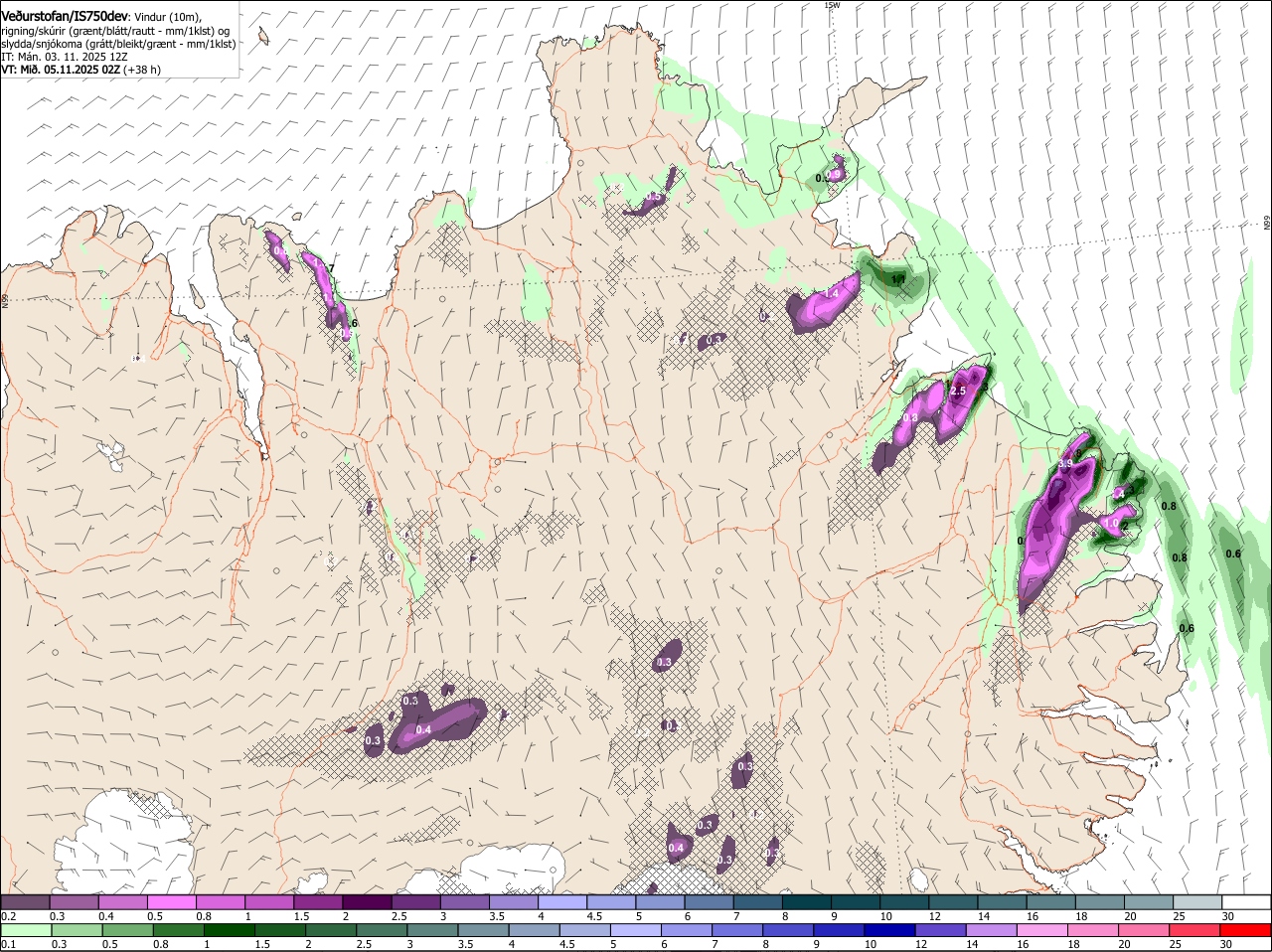Screen dimensions: 1272x952
Task: Click the 1.4 snowfall value on the map
Action: (831, 294)
